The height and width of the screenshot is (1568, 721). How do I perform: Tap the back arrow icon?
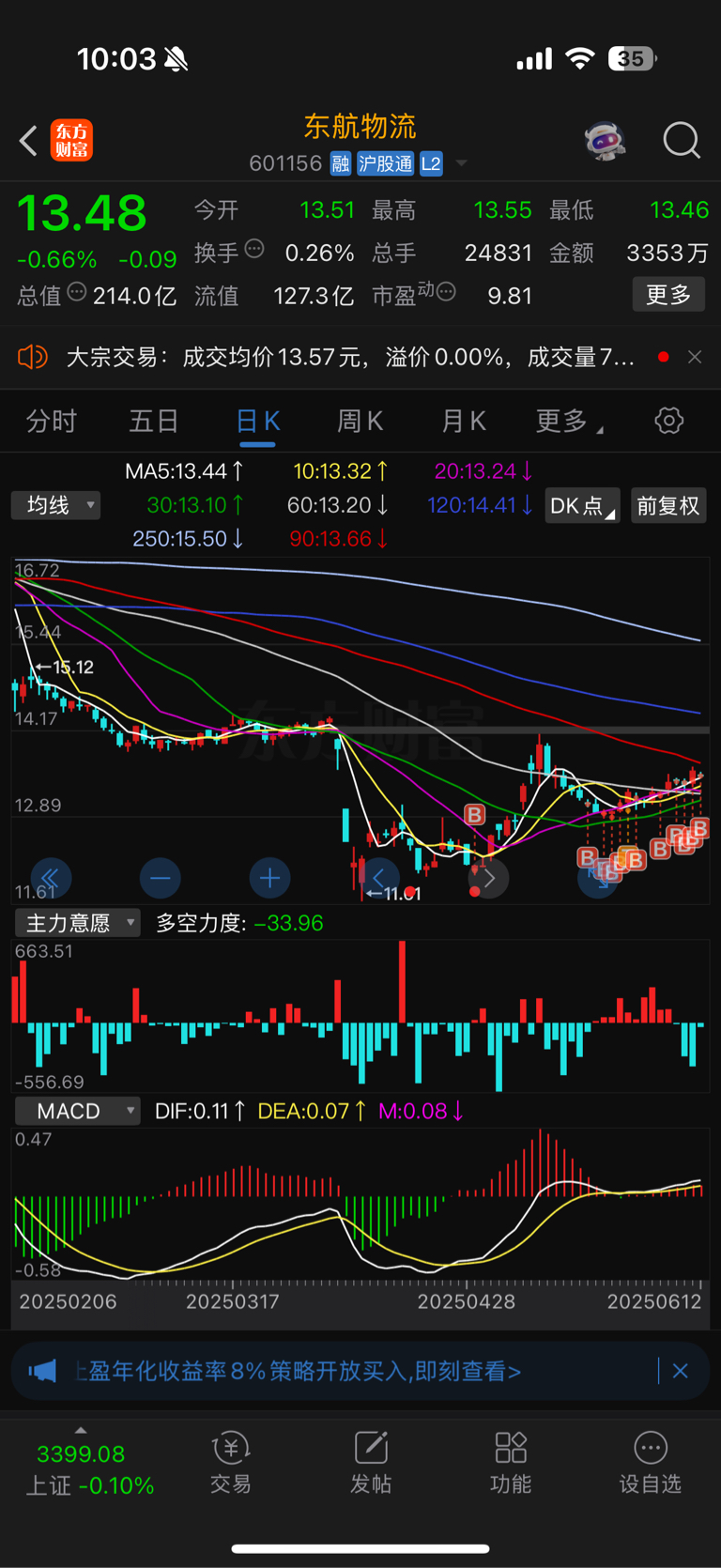(28, 141)
